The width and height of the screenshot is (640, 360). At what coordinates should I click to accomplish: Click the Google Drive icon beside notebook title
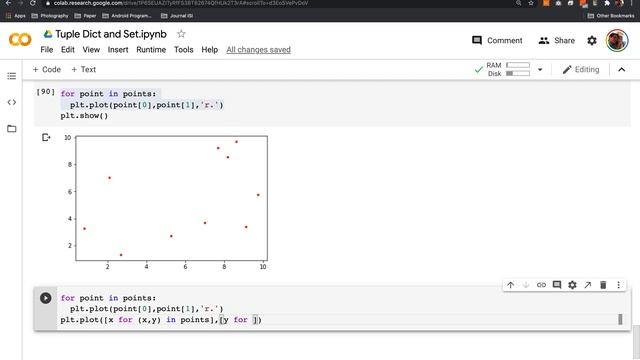(x=48, y=34)
